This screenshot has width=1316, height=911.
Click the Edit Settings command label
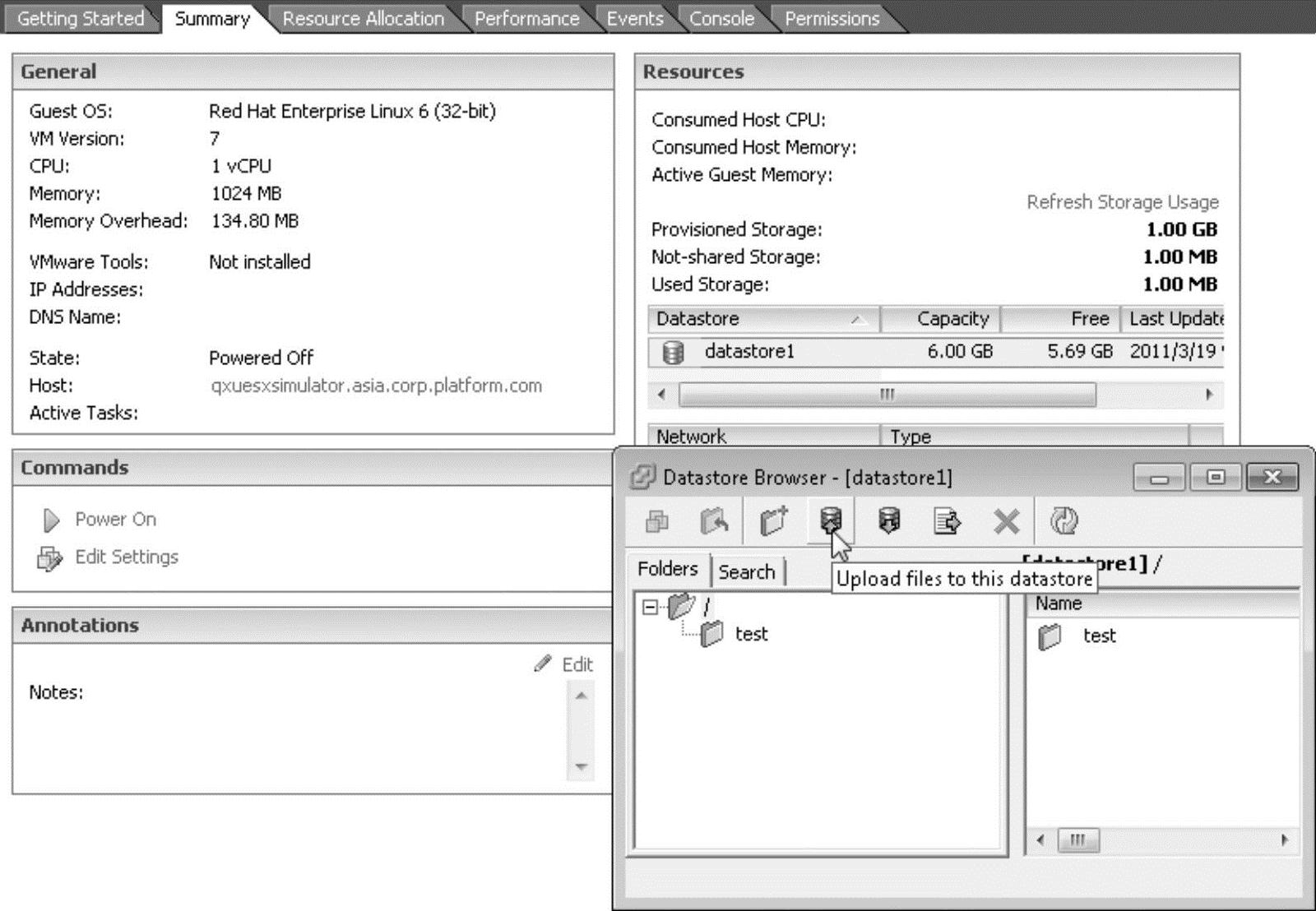(127, 557)
